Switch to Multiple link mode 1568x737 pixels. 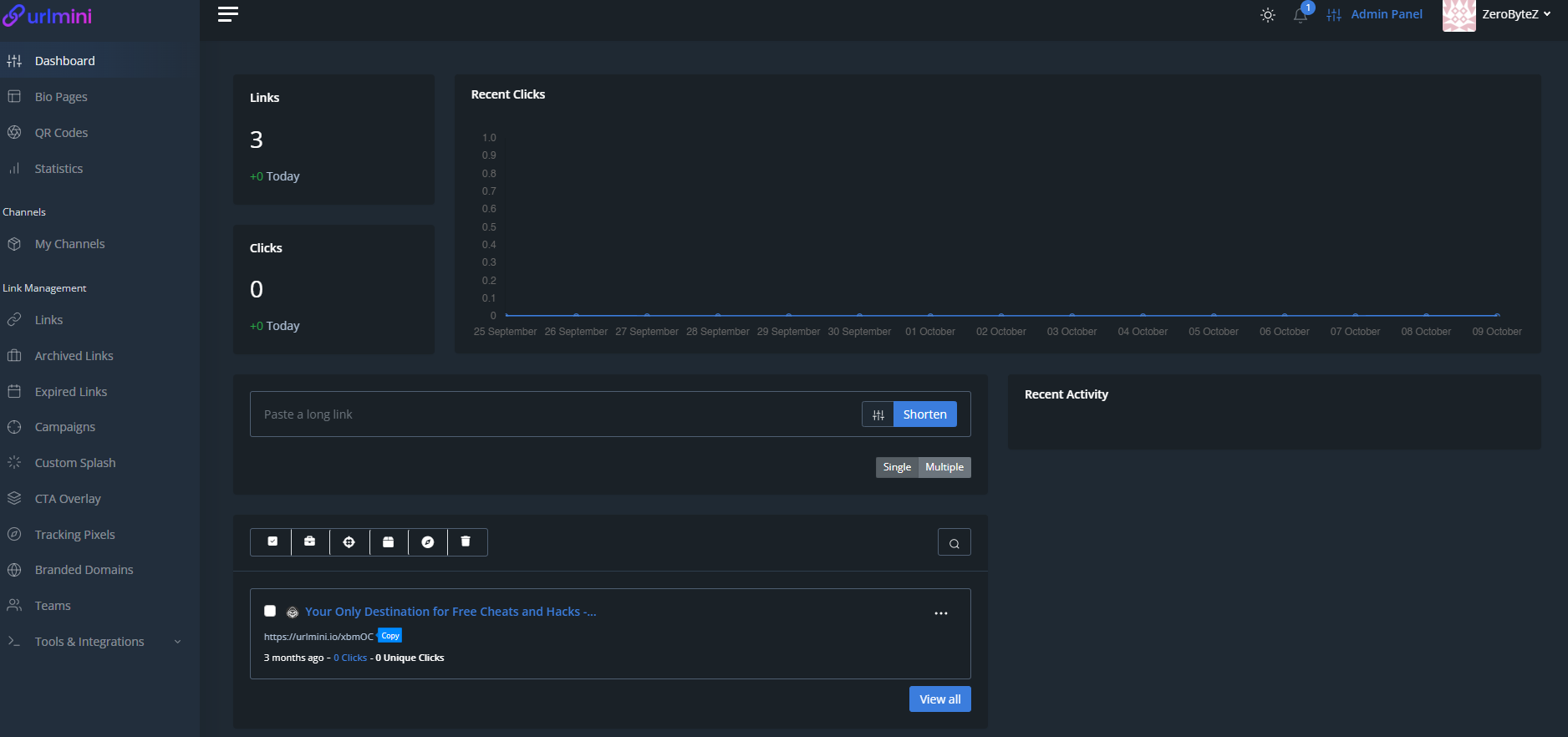(944, 467)
